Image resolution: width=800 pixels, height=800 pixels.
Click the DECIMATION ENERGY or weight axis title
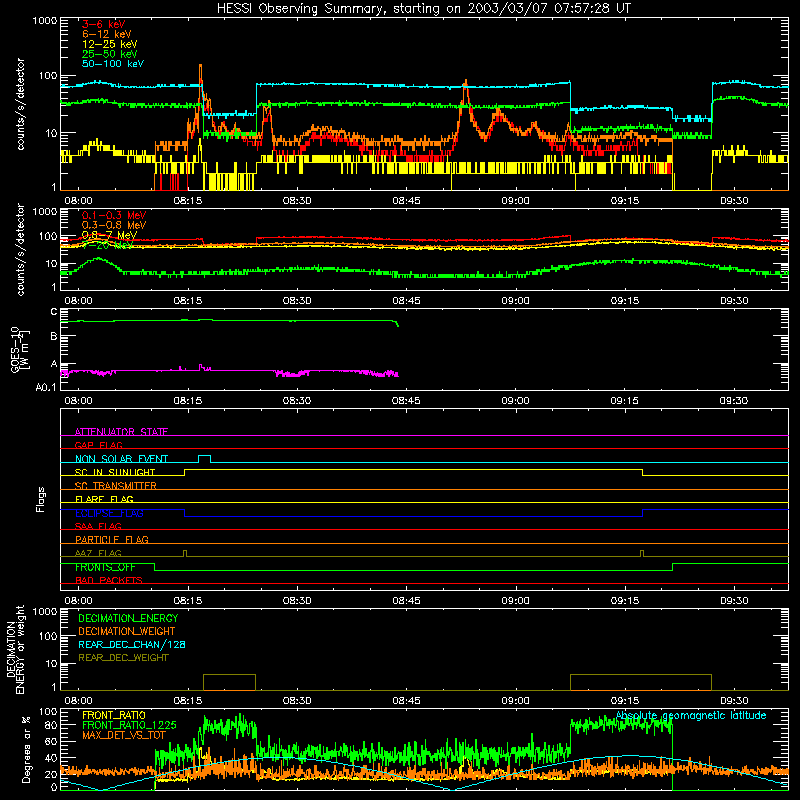click(15, 649)
